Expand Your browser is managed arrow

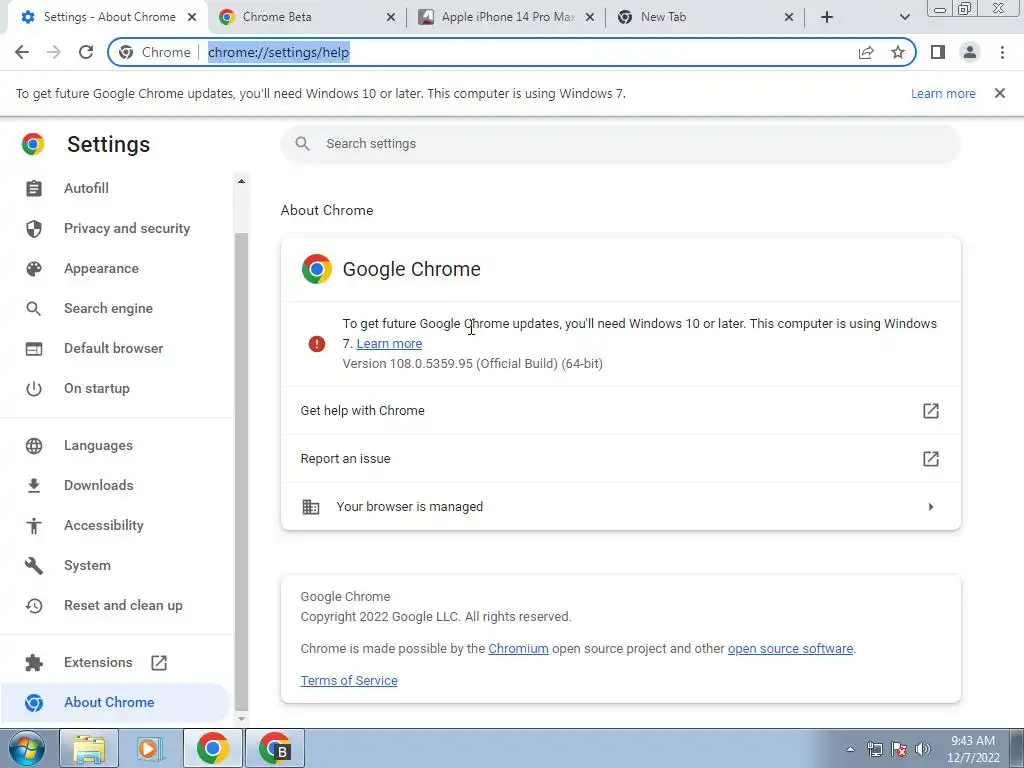931,507
